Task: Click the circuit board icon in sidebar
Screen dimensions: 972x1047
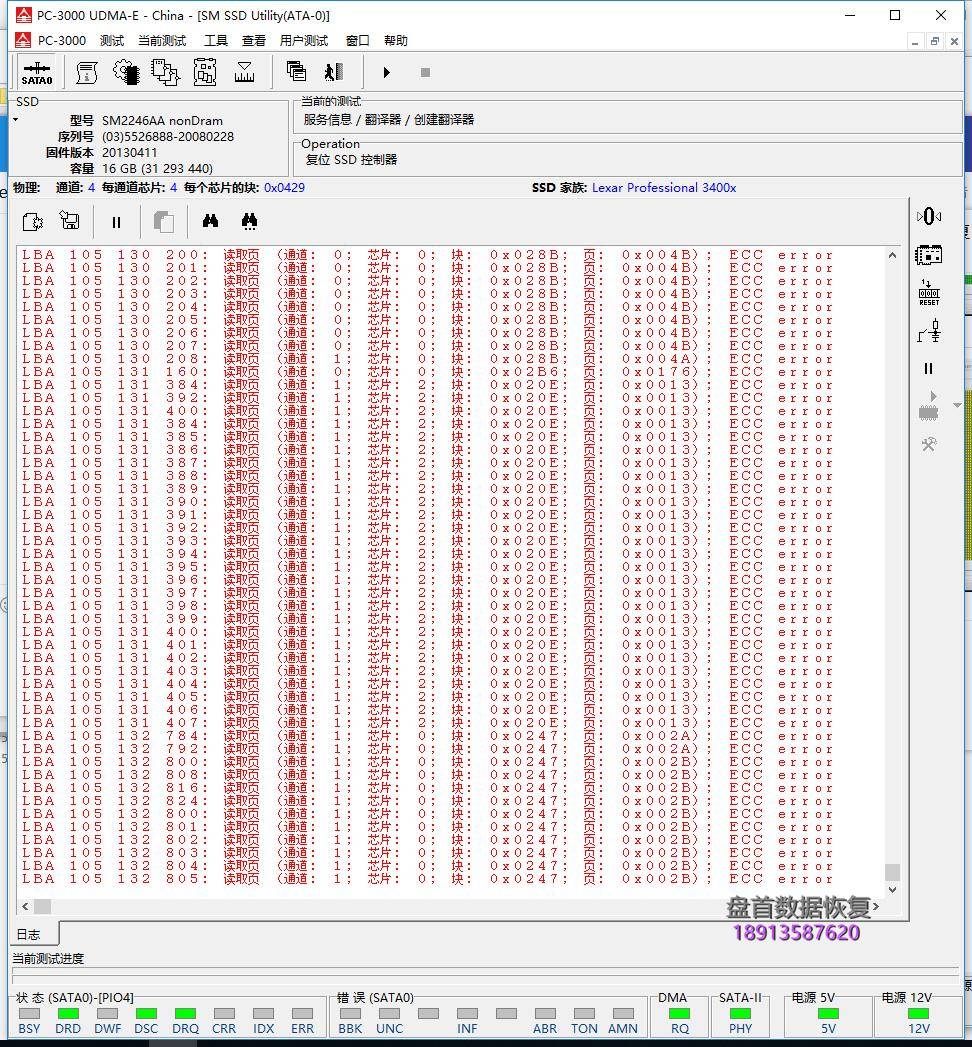Action: tap(928, 255)
